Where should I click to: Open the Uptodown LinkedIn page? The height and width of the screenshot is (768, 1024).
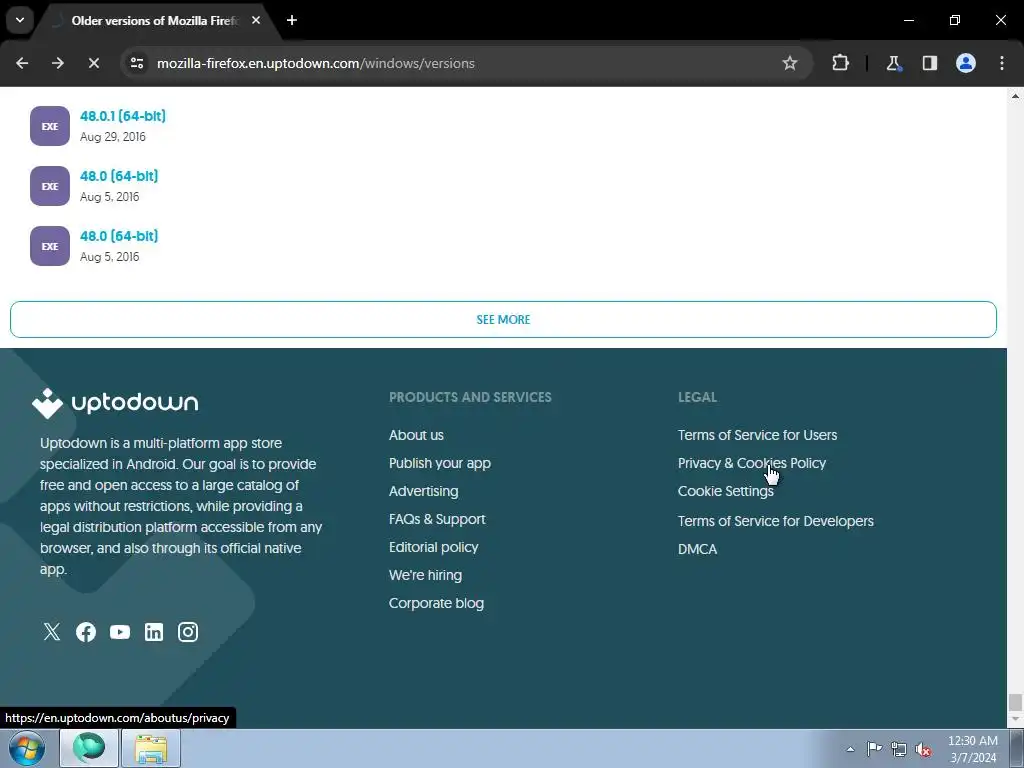pyautogui.click(x=153, y=632)
